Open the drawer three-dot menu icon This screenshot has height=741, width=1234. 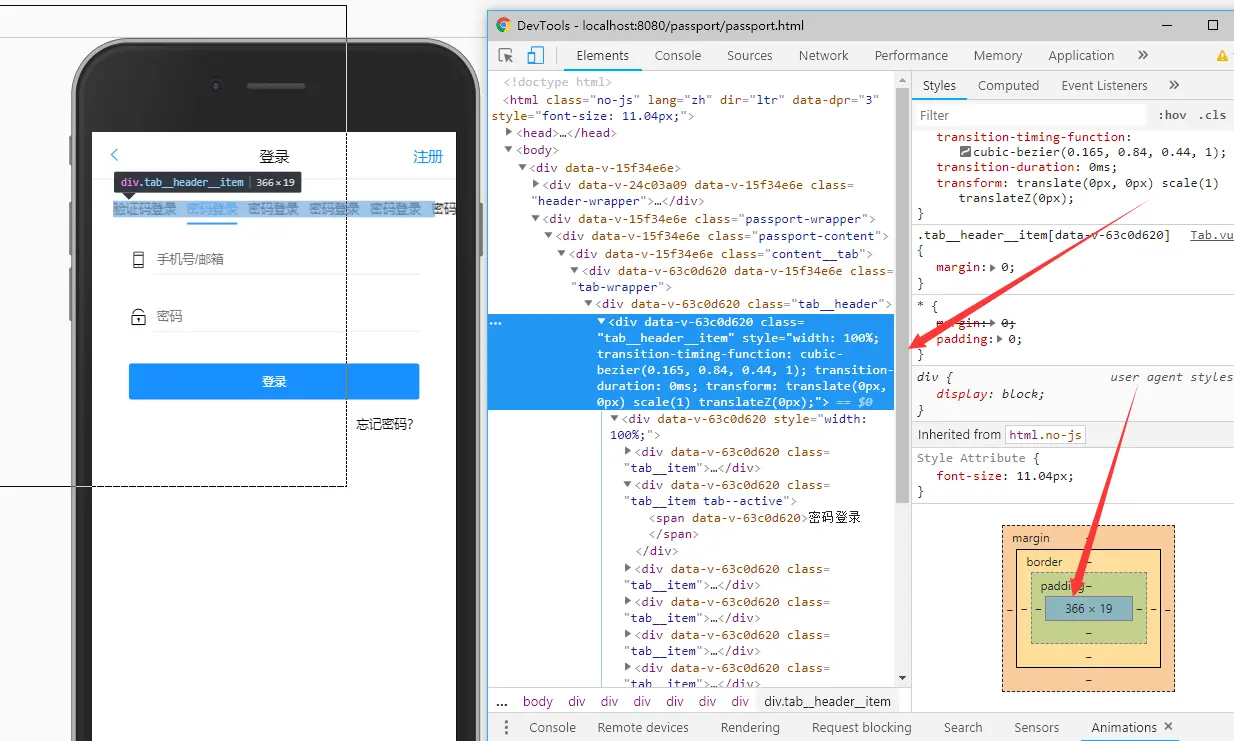point(507,727)
